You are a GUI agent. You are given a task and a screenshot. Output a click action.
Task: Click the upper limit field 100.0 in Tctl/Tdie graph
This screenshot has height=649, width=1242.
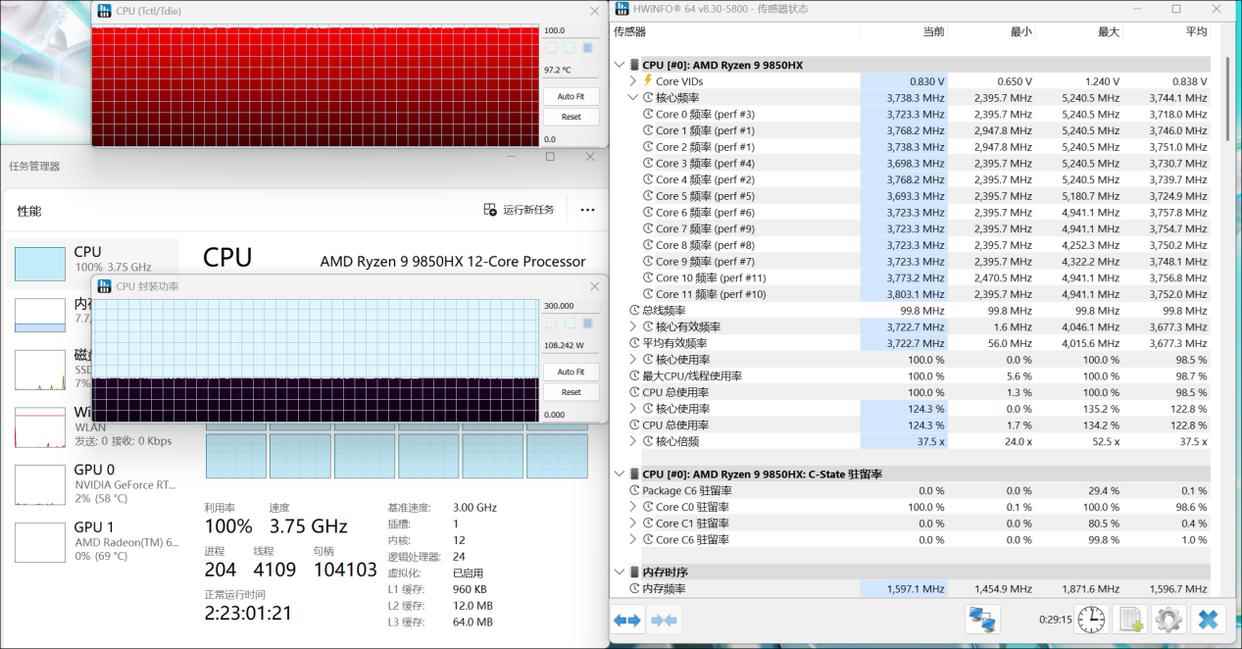click(x=570, y=31)
